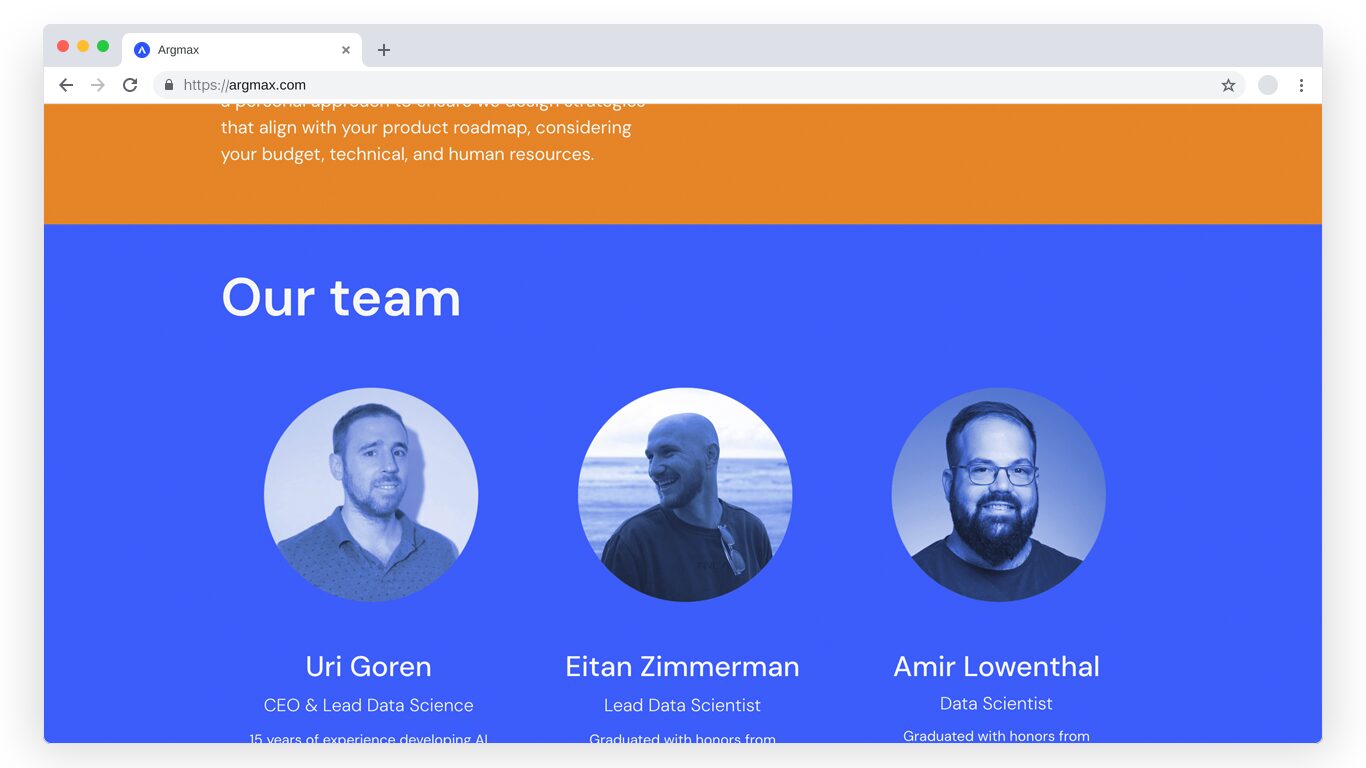Click the padlock site security icon
Image resolution: width=1366 pixels, height=768 pixels.
point(169,85)
